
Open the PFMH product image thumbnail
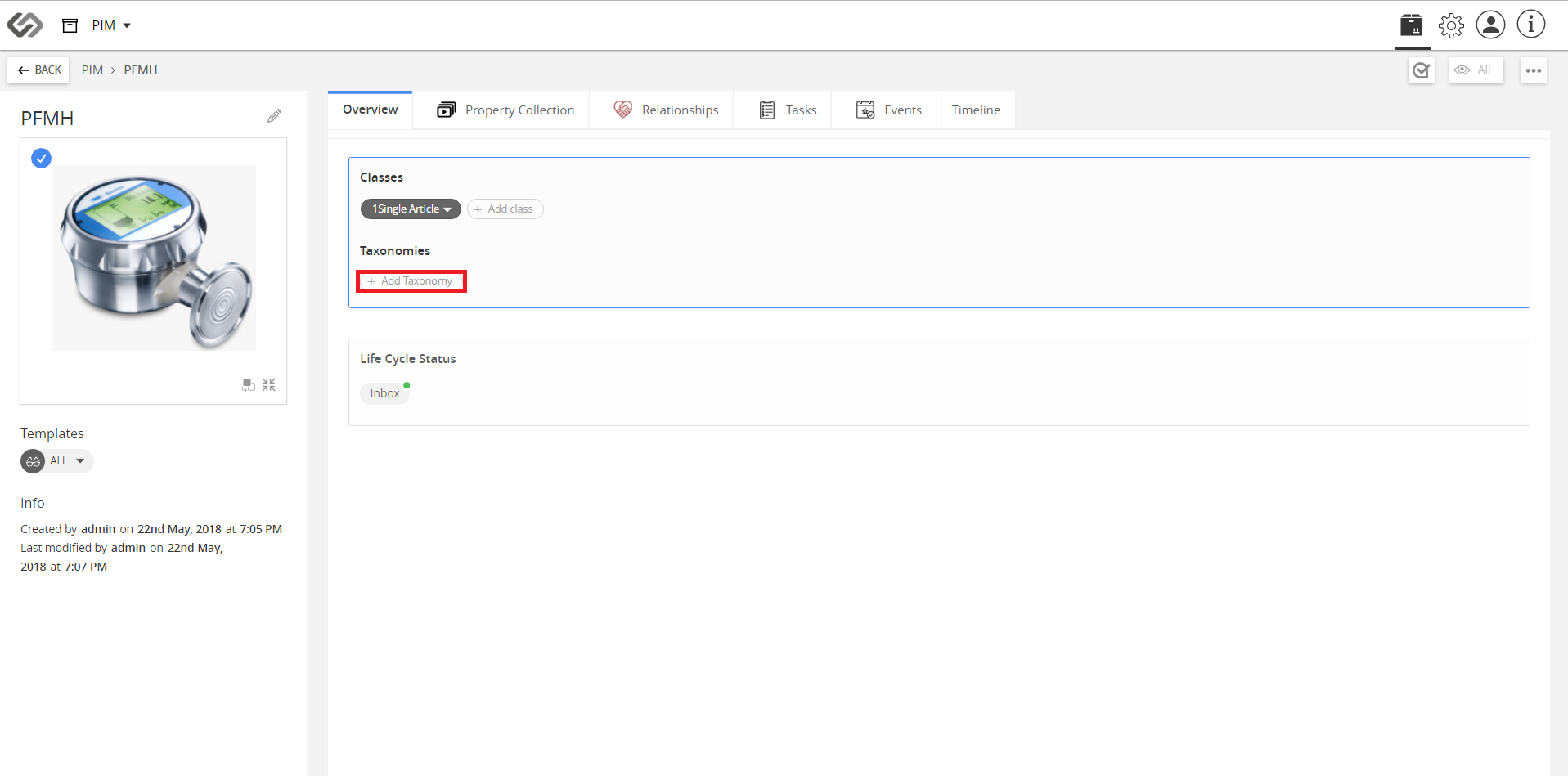pyautogui.click(x=154, y=258)
